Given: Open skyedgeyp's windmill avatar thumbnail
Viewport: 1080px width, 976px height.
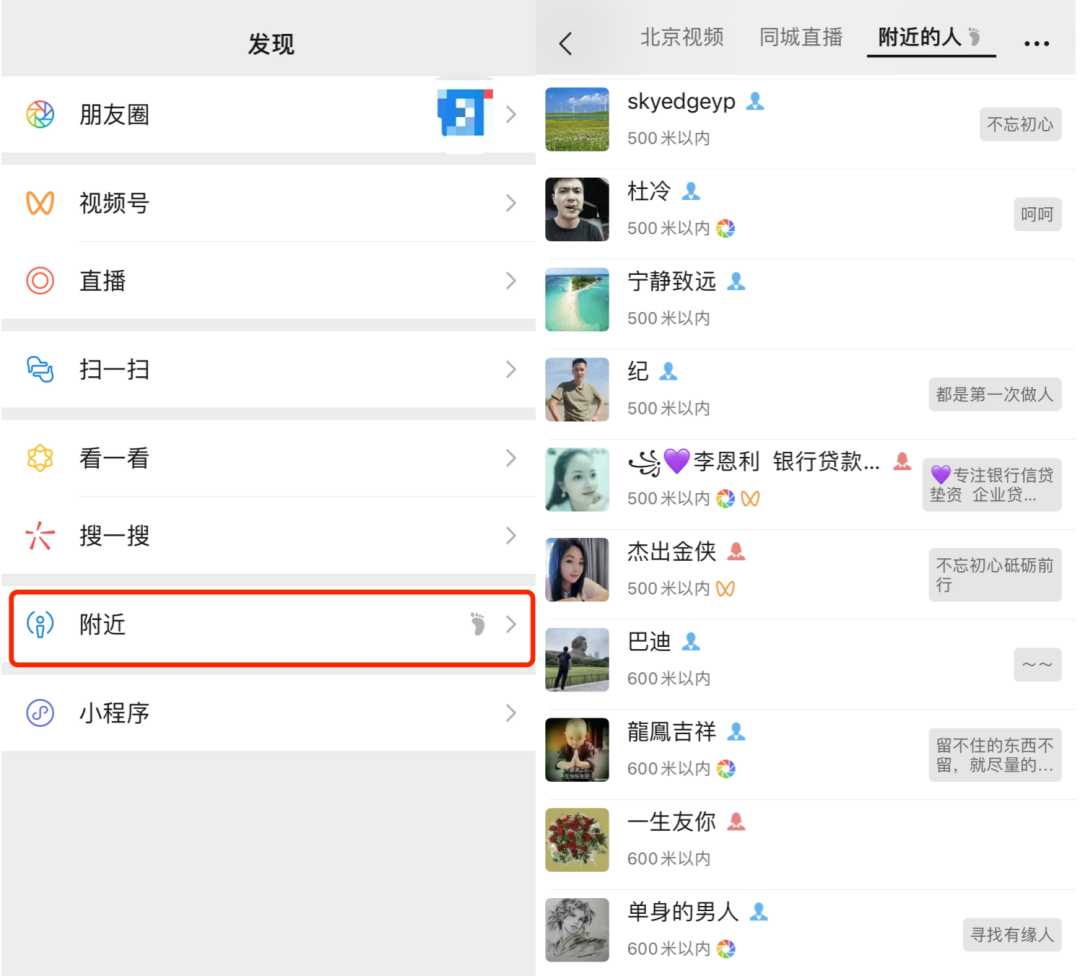Looking at the screenshot, I should [577, 119].
